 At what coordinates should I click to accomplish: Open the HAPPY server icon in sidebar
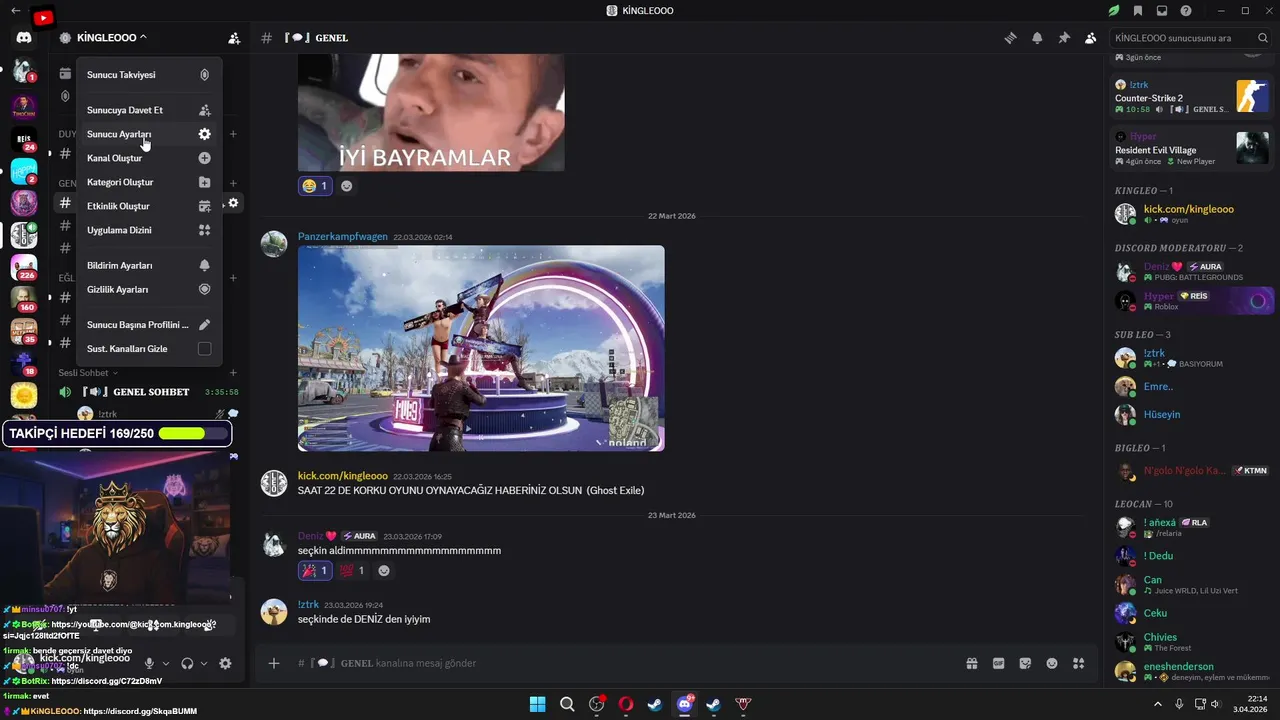[x=24, y=172]
